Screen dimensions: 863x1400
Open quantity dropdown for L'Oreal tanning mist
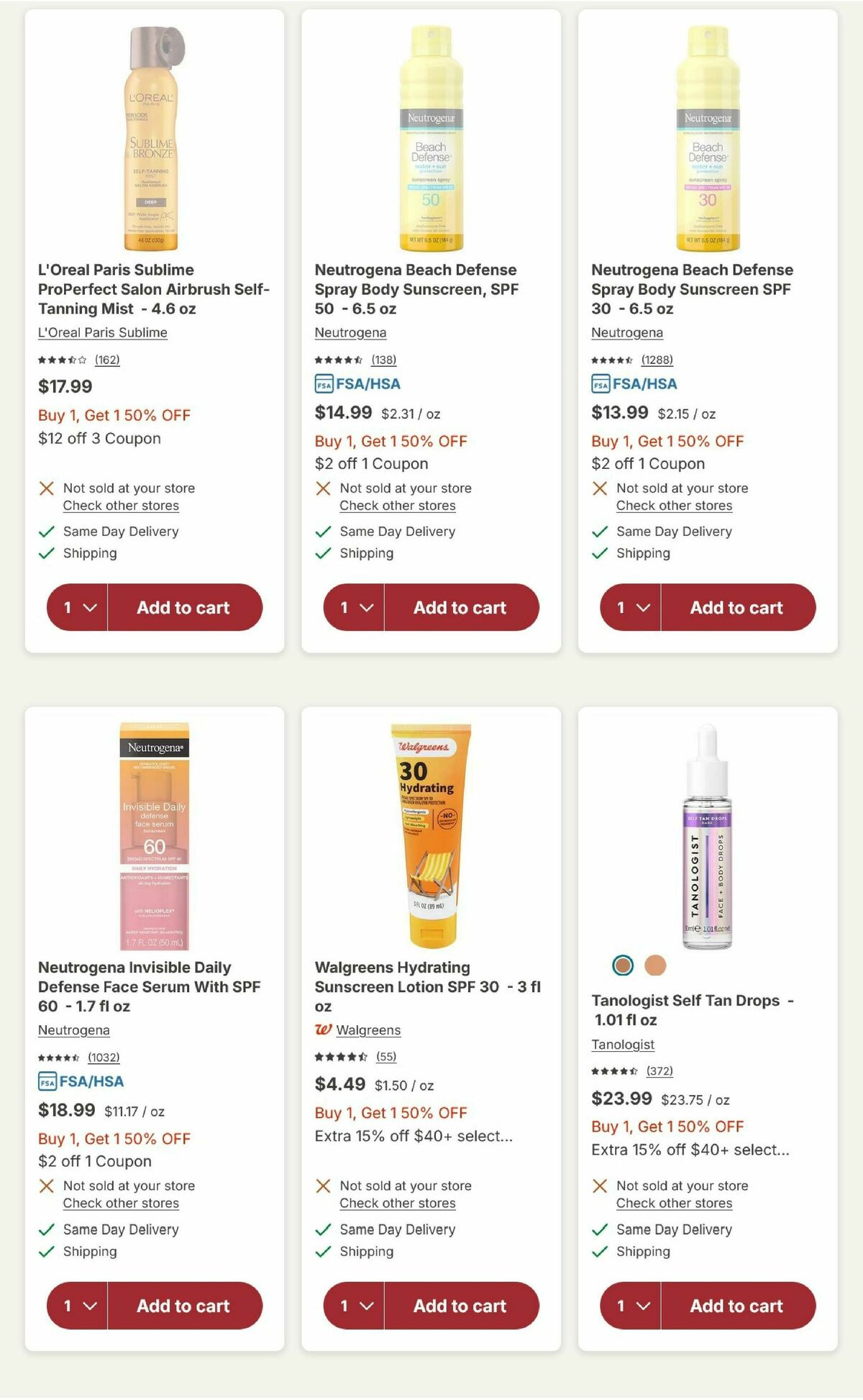(76, 607)
